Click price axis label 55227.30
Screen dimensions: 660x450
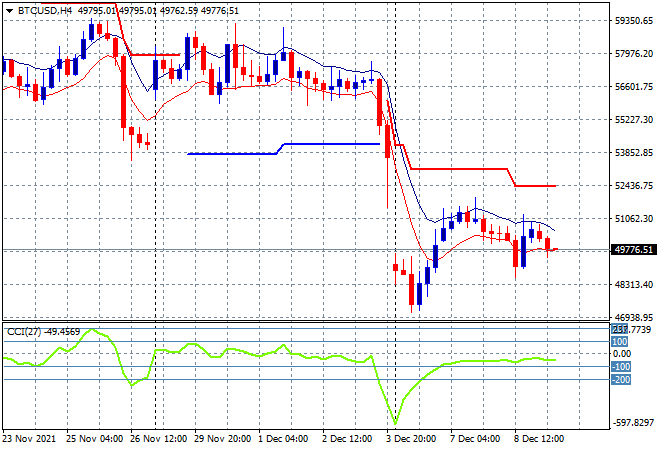coord(634,120)
